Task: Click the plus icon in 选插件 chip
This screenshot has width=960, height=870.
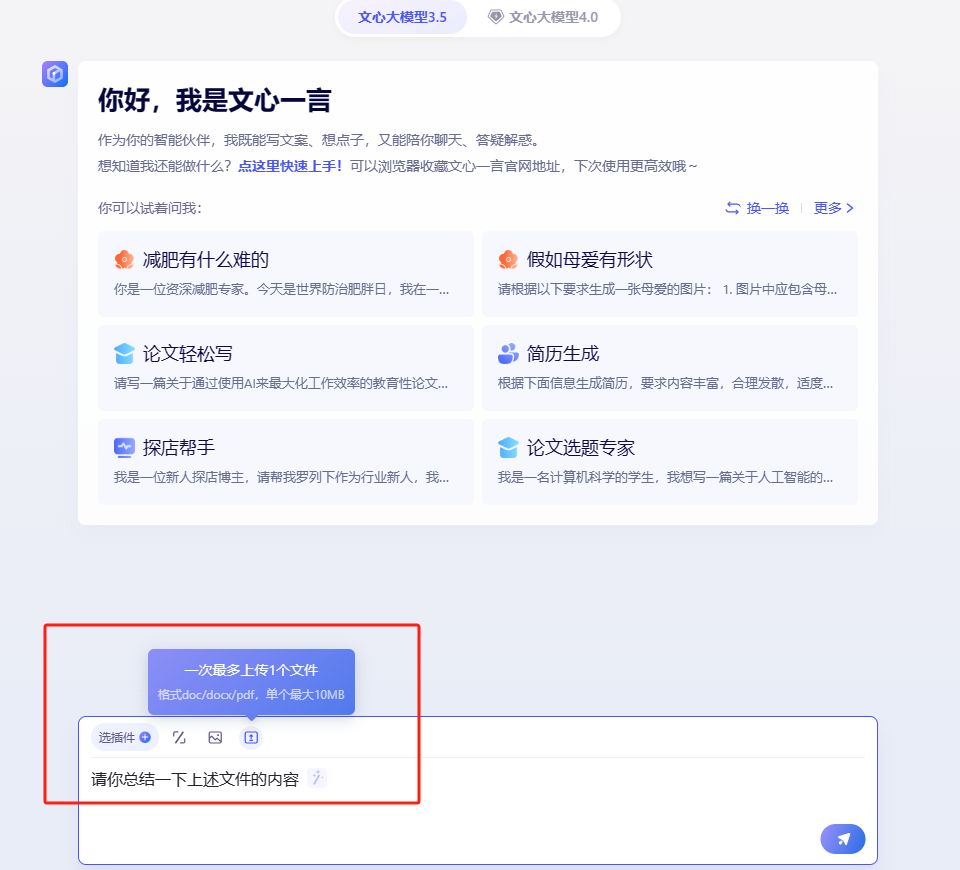Action: [145, 737]
